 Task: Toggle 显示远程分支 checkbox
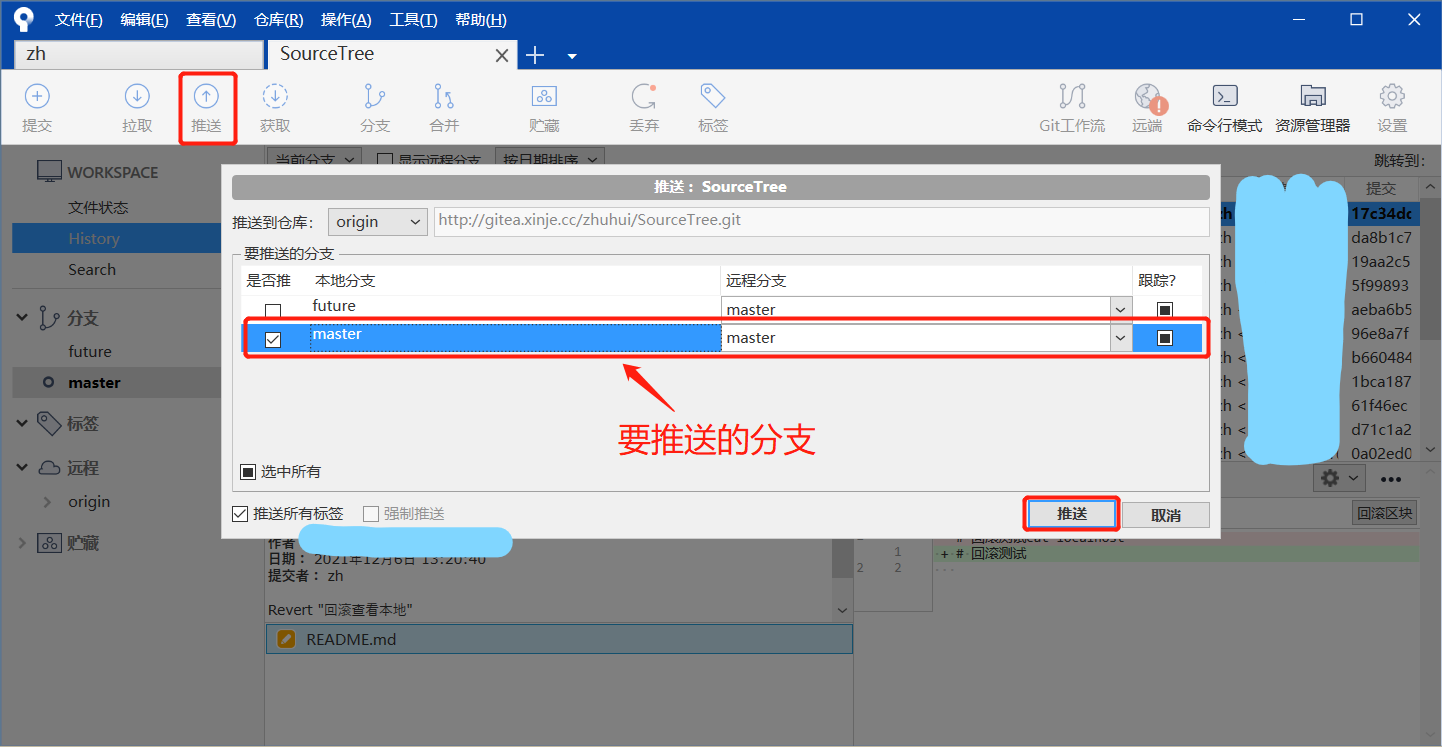coord(384,159)
